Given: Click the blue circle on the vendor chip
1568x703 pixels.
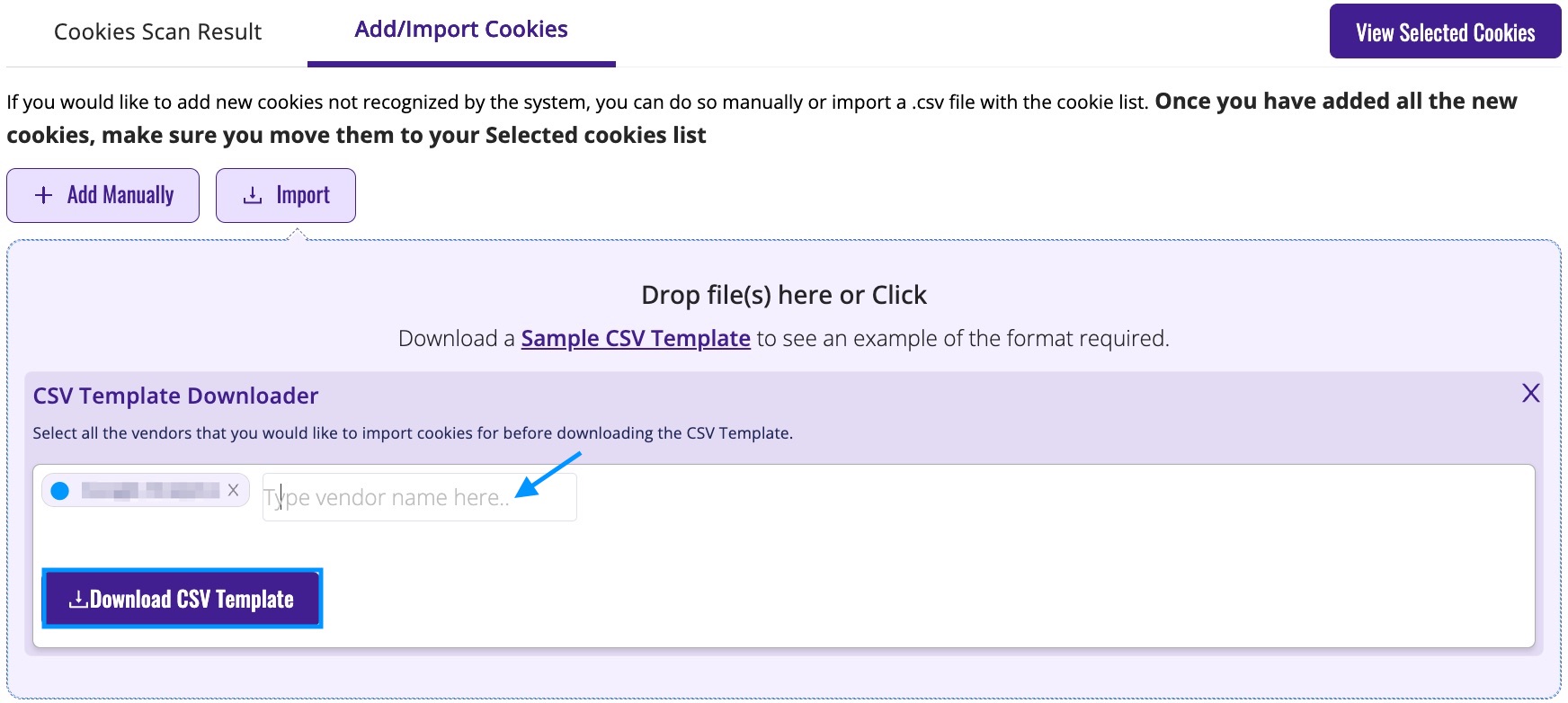Looking at the screenshot, I should click(60, 491).
